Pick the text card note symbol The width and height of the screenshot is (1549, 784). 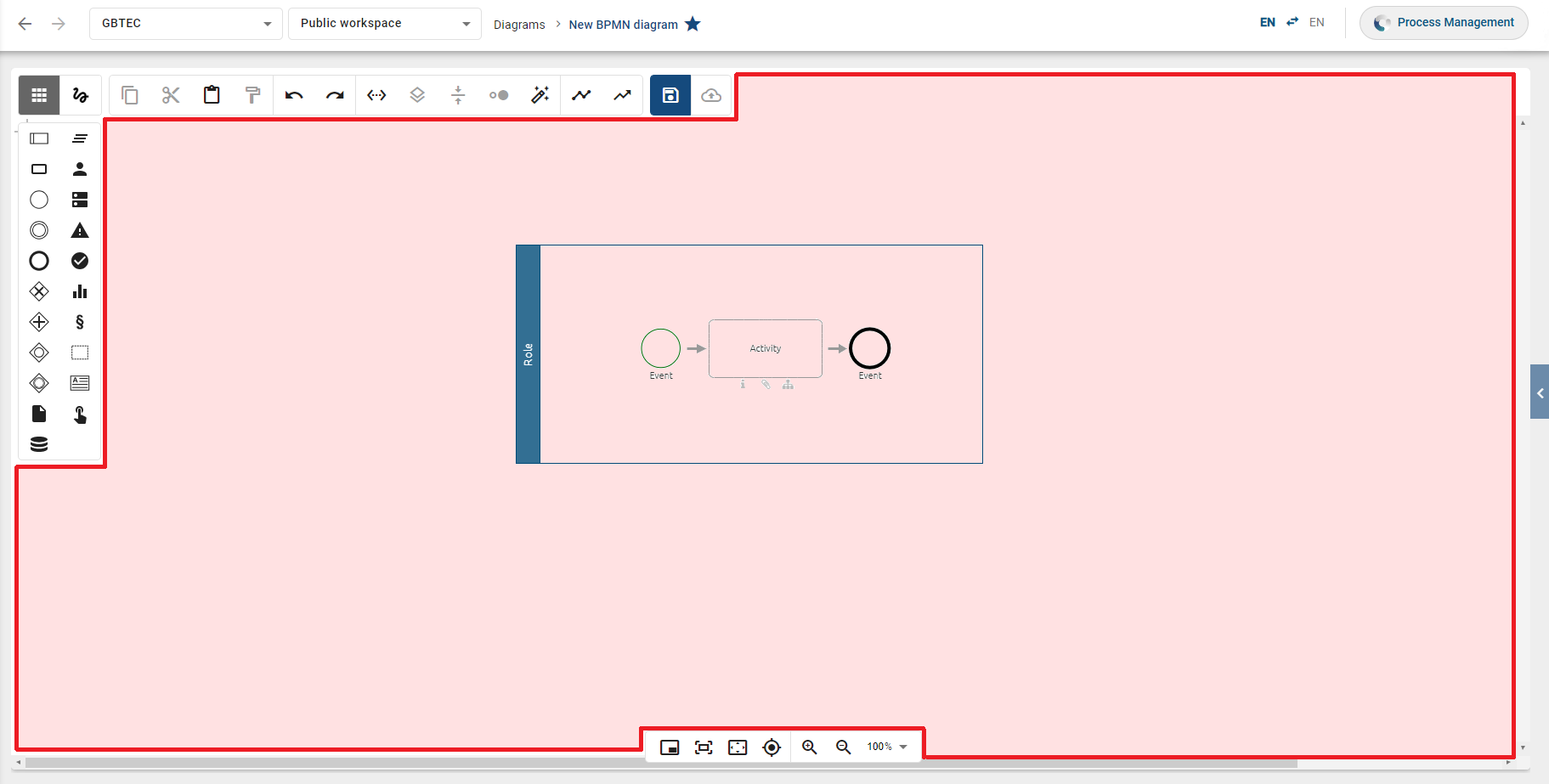[80, 383]
